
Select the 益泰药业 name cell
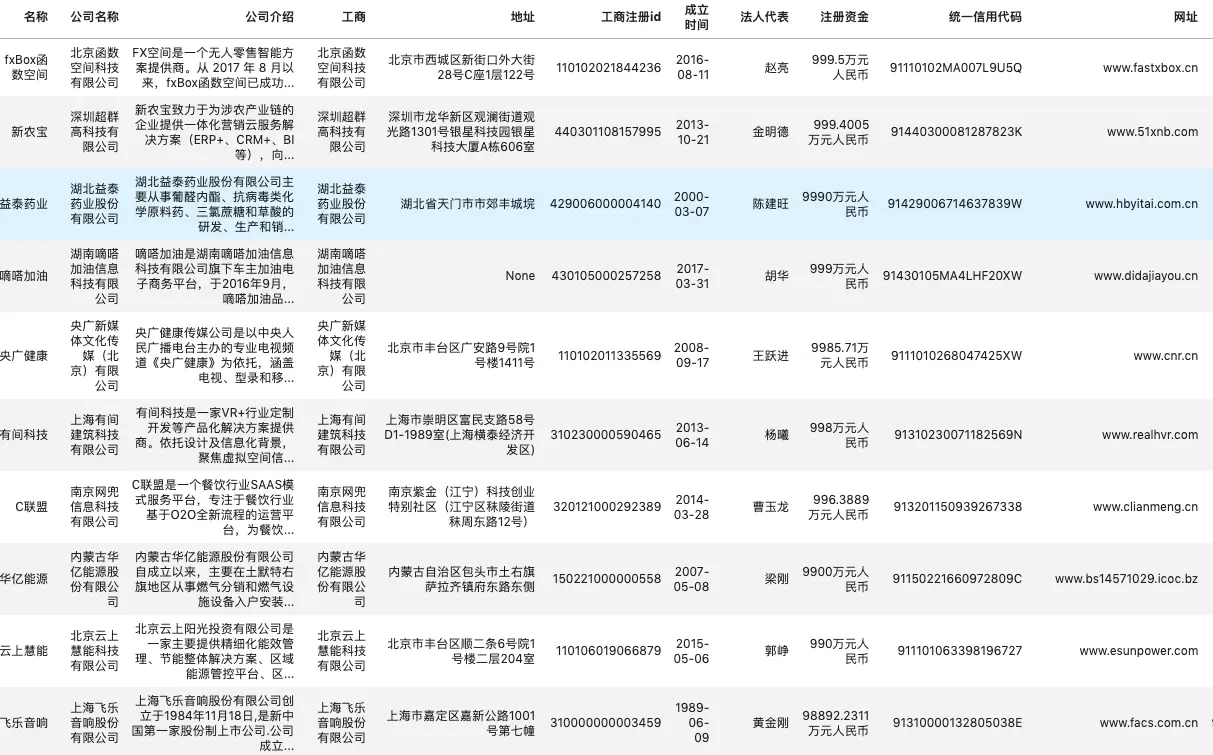(24, 204)
